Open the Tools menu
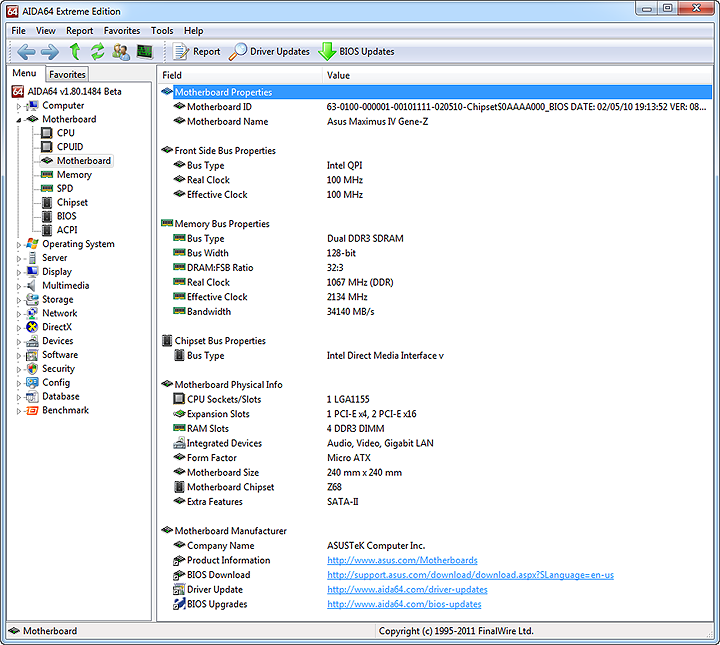This screenshot has width=720, height=645. pos(162,31)
